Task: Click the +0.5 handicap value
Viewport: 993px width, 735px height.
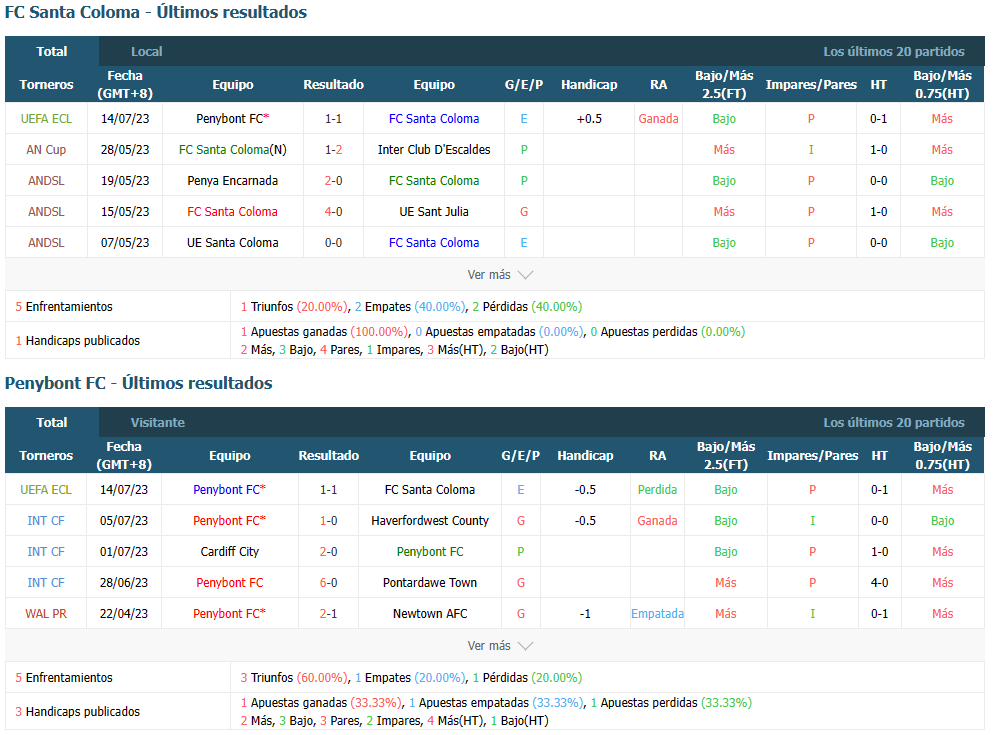Action: [589, 118]
